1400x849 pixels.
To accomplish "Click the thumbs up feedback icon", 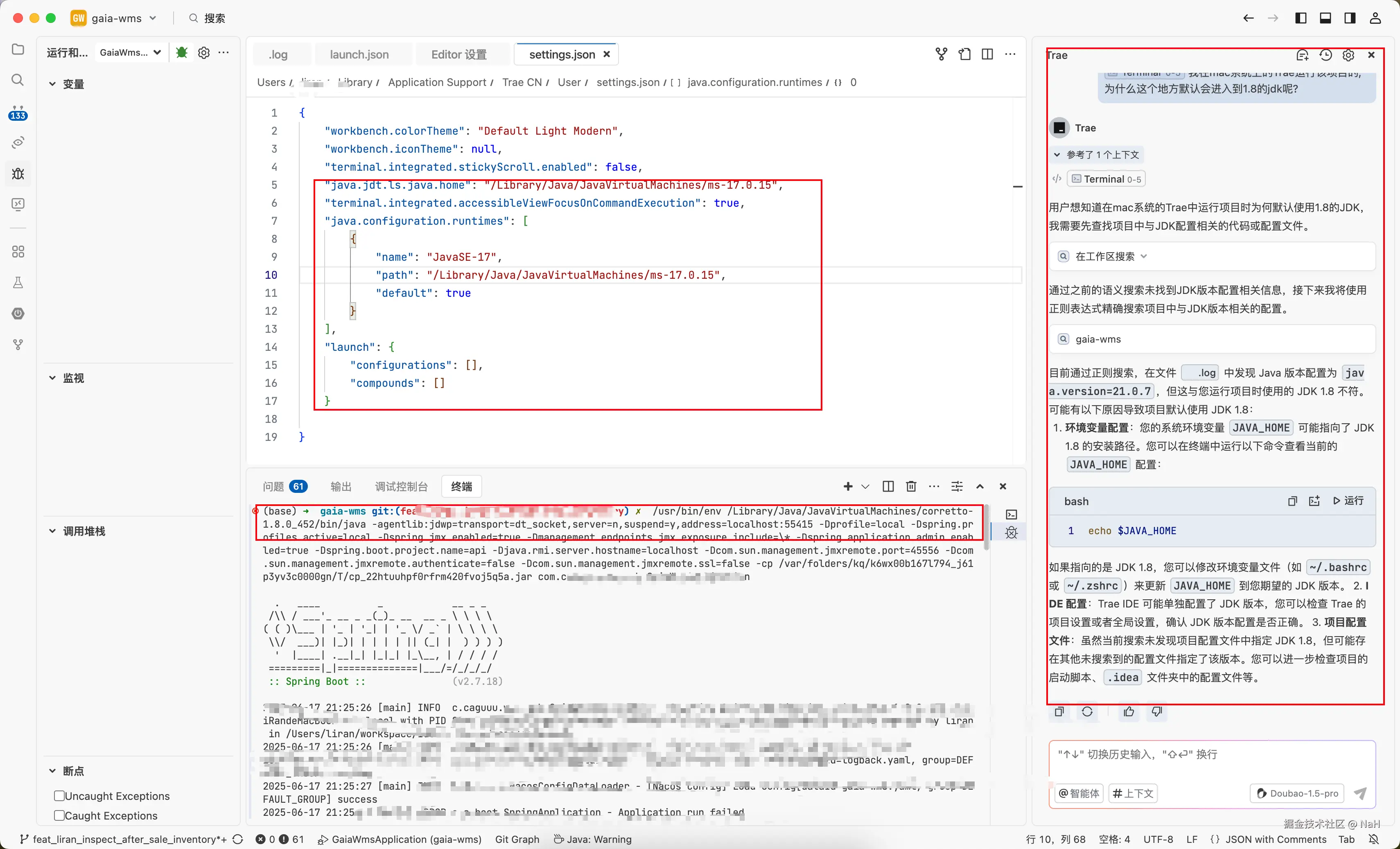I will tap(1129, 711).
